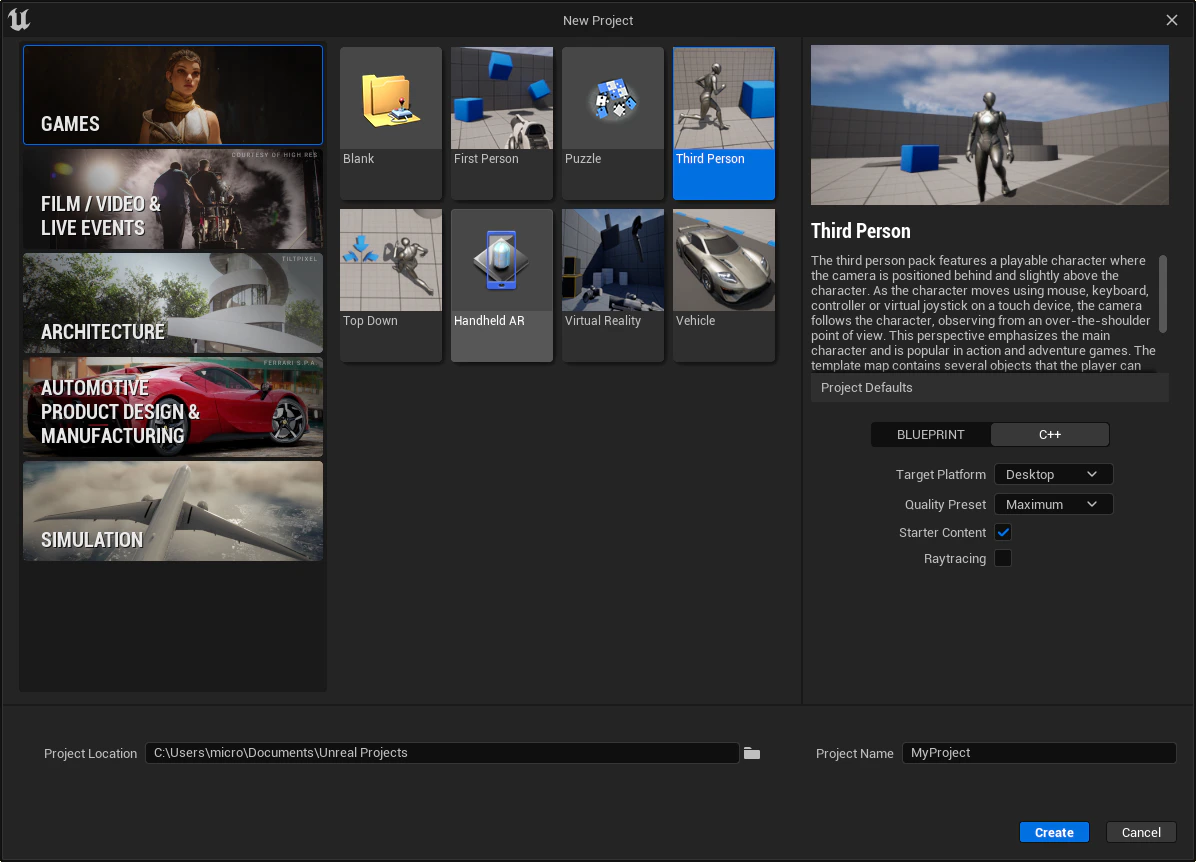Choose the Handheld AR template
This screenshot has height=862, width=1196.
click(x=502, y=262)
